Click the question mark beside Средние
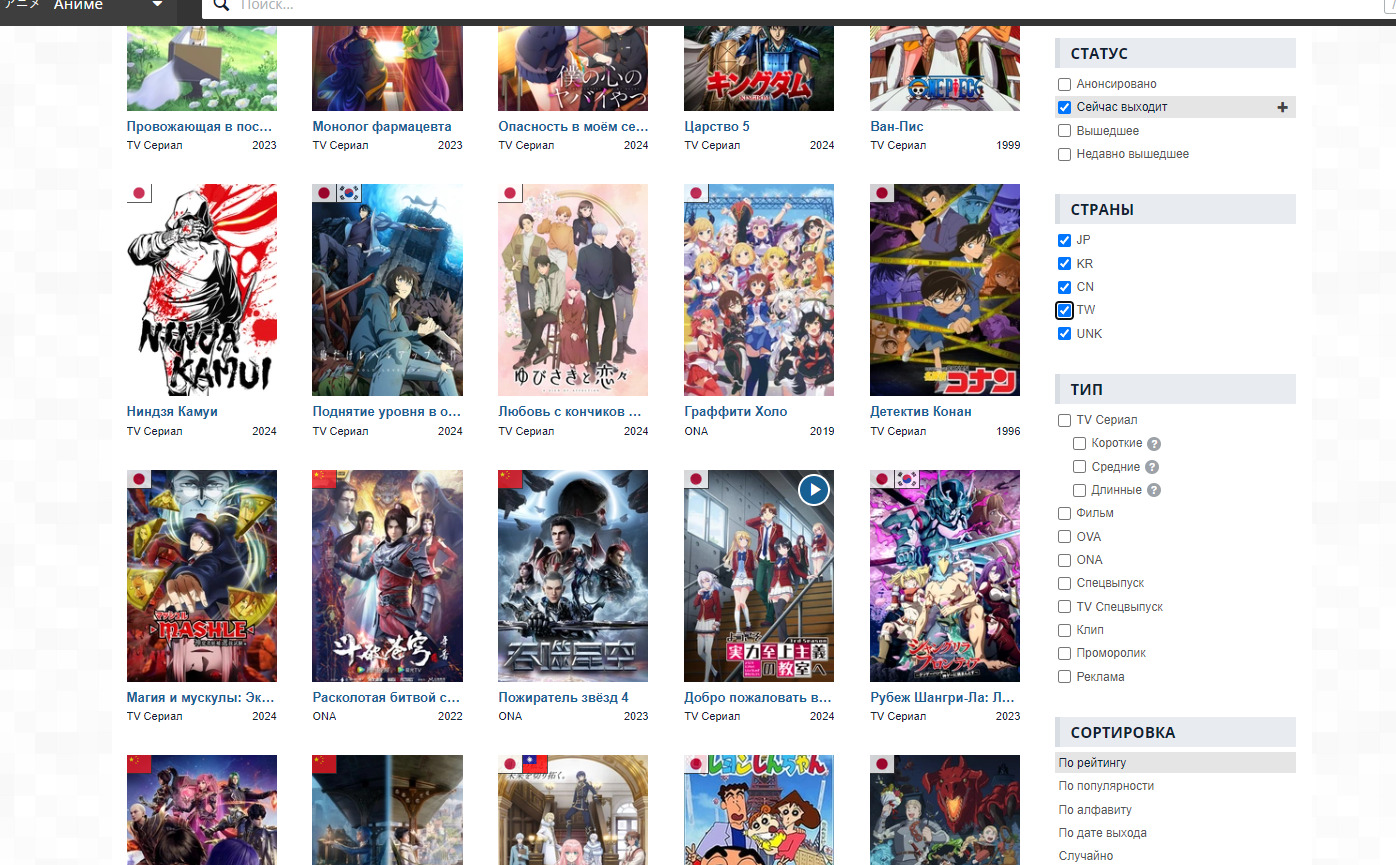Image resolution: width=1396 pixels, height=865 pixels. click(1152, 467)
